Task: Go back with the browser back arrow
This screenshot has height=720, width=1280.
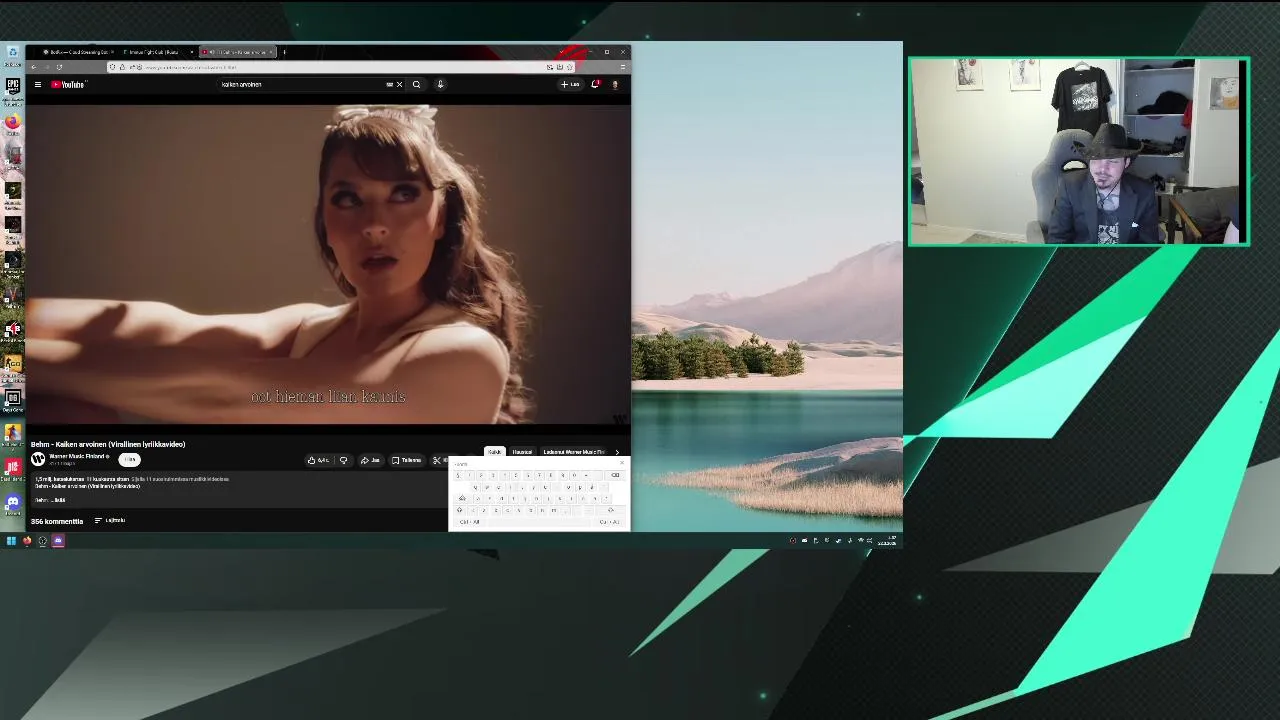Action: tap(34, 67)
